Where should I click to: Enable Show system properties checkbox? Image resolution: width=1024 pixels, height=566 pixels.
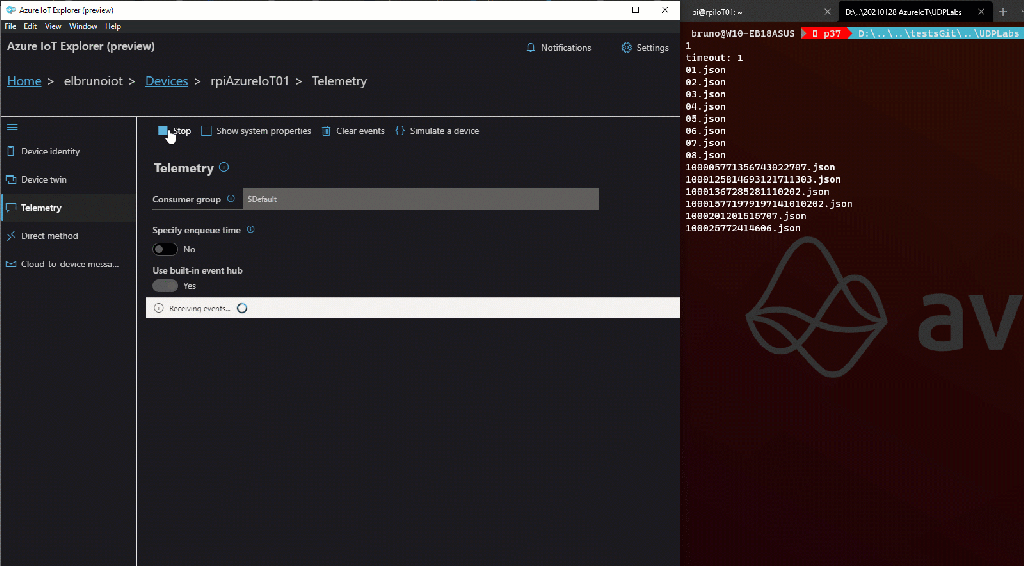pos(207,131)
